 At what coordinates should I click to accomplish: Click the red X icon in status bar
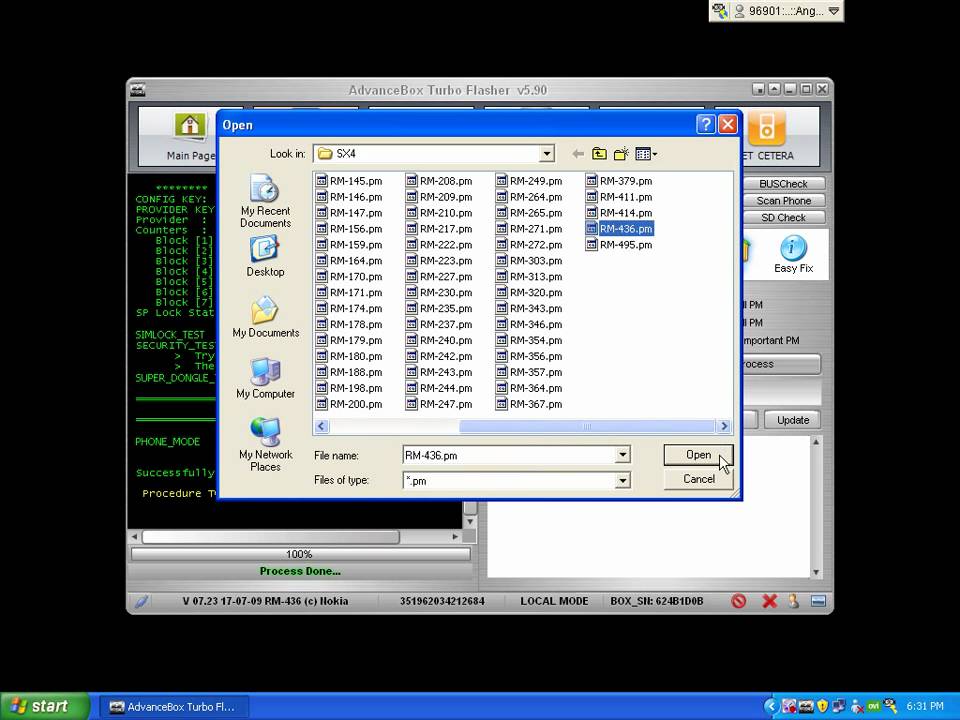pyautogui.click(x=770, y=601)
